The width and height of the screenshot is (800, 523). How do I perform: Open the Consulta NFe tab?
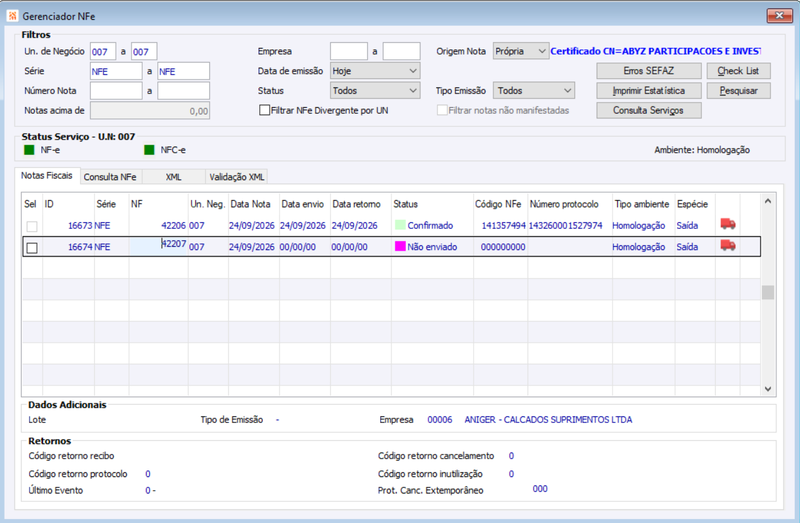[110, 177]
